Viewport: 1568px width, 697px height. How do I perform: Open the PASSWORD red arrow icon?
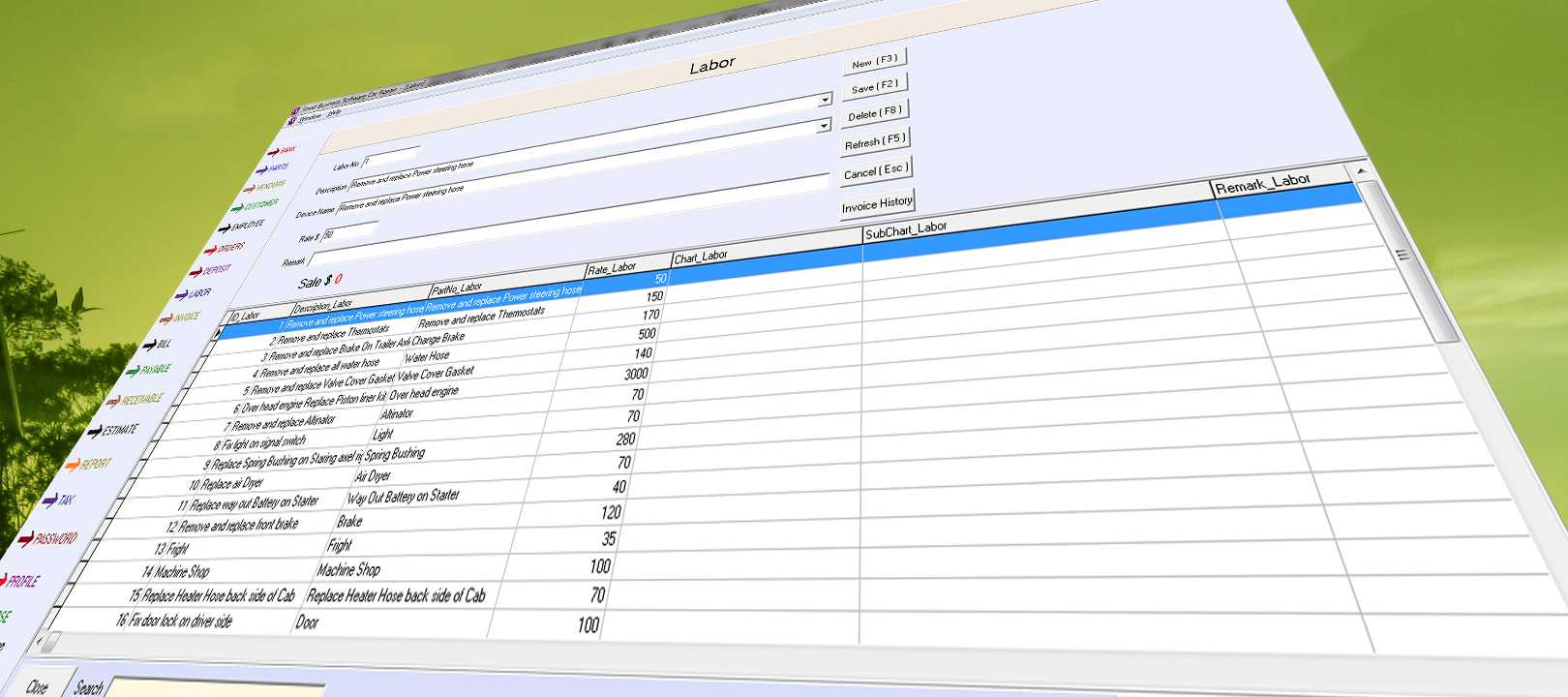coord(26,539)
